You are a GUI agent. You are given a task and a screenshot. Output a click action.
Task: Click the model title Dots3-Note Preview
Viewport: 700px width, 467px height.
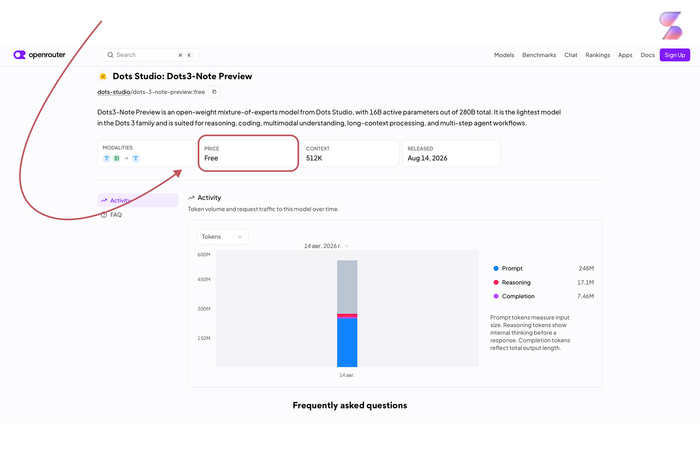[x=182, y=76]
